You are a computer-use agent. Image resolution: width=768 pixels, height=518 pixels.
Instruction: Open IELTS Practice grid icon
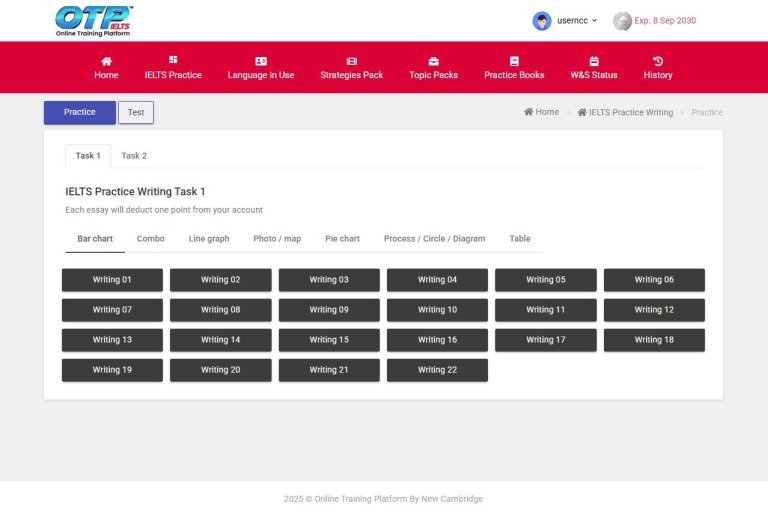(x=173, y=60)
